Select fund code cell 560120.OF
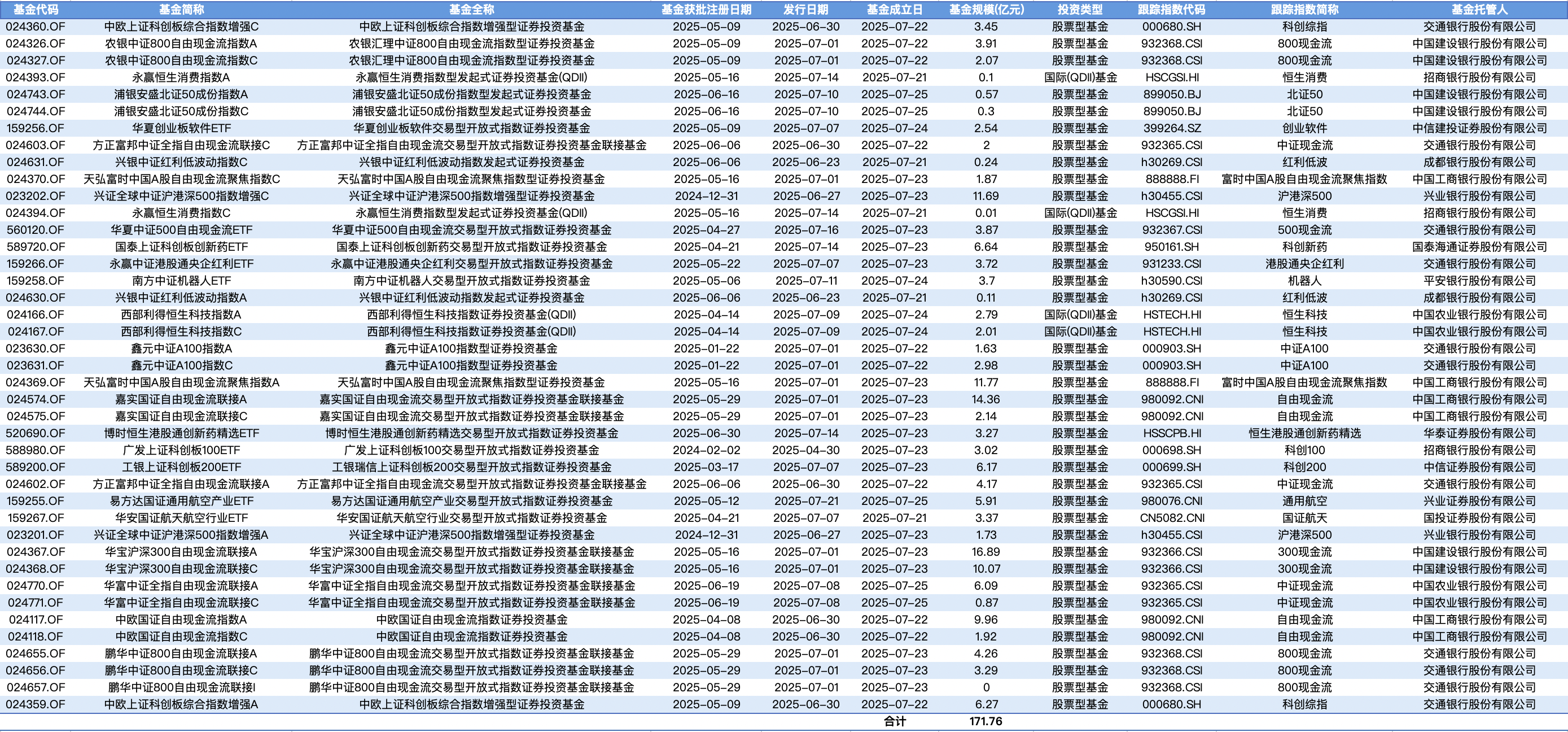This screenshot has height=732, width=1568. tap(36, 230)
